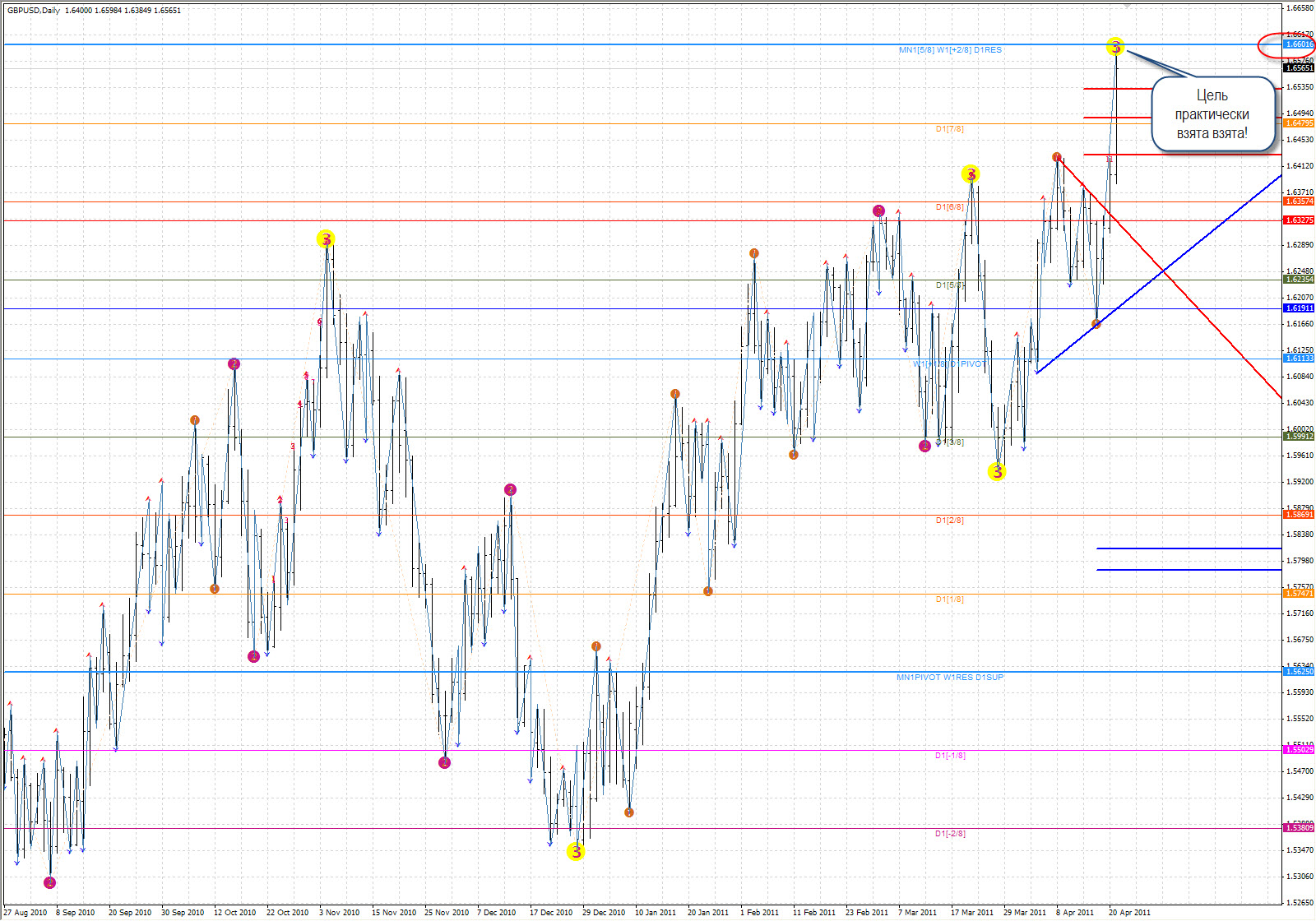Click the orange 1.64795 price tag
The image size is (1316, 921).
click(x=1299, y=123)
